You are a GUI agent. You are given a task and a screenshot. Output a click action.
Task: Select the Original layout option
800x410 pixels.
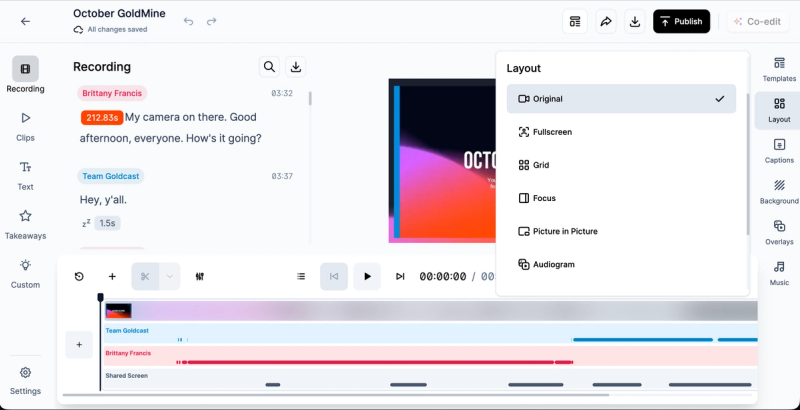[x=621, y=99]
